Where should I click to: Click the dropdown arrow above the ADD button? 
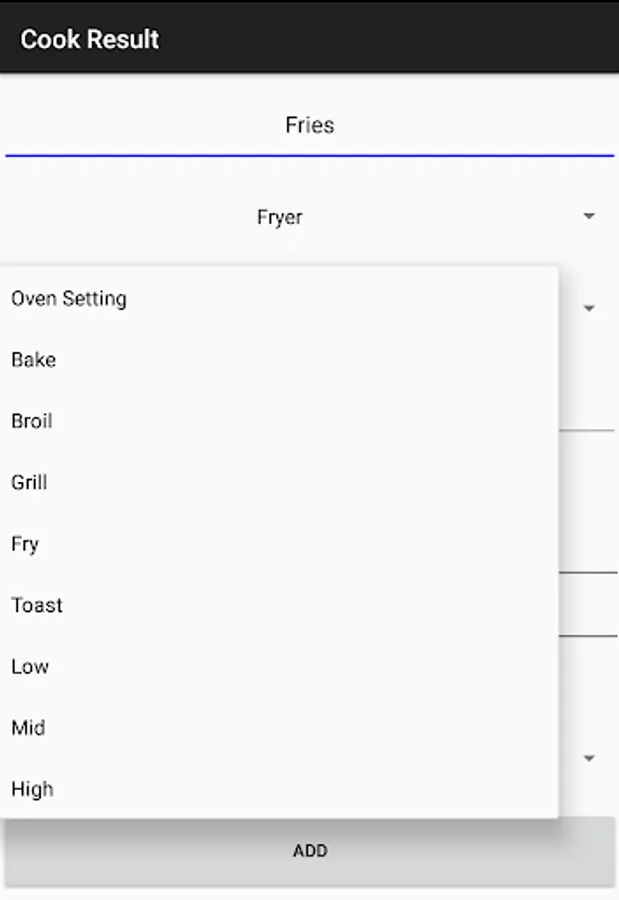589,758
